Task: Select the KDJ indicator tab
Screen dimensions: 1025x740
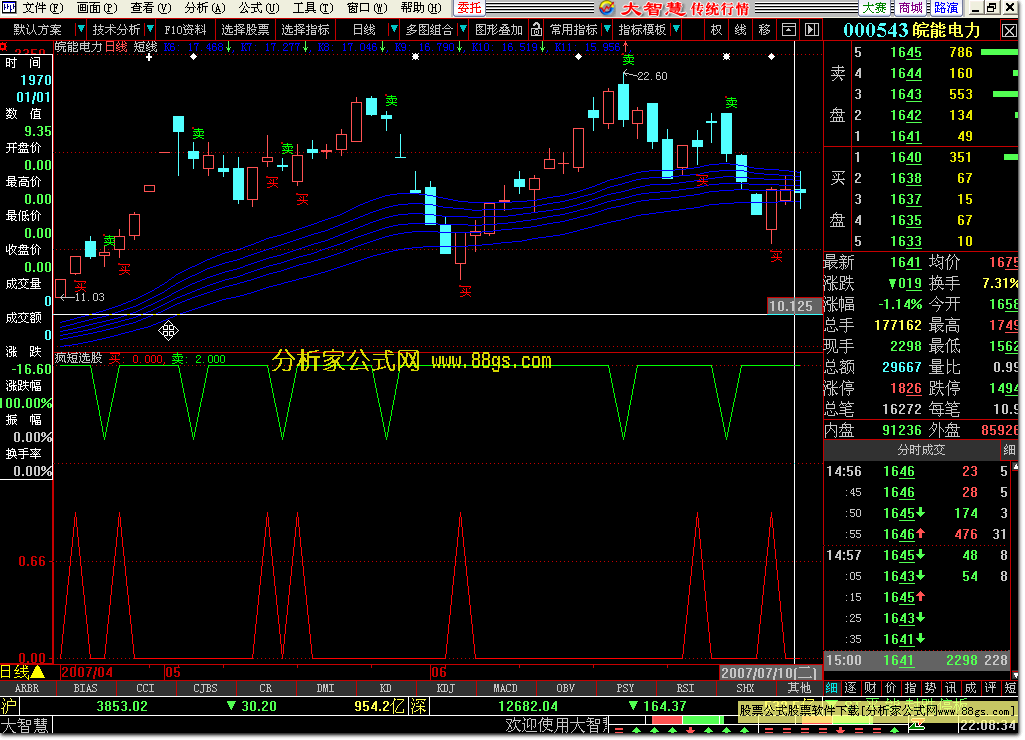Action: pyautogui.click(x=445, y=688)
